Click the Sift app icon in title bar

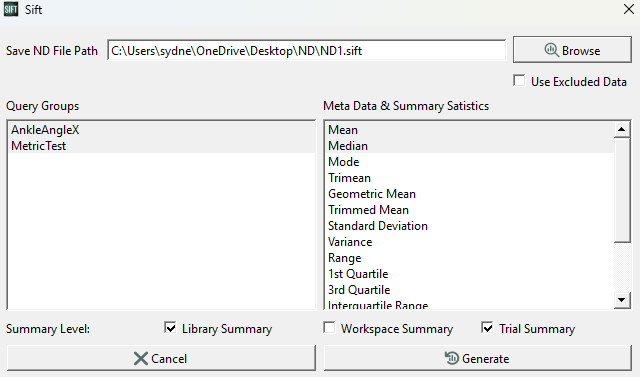click(x=11, y=9)
